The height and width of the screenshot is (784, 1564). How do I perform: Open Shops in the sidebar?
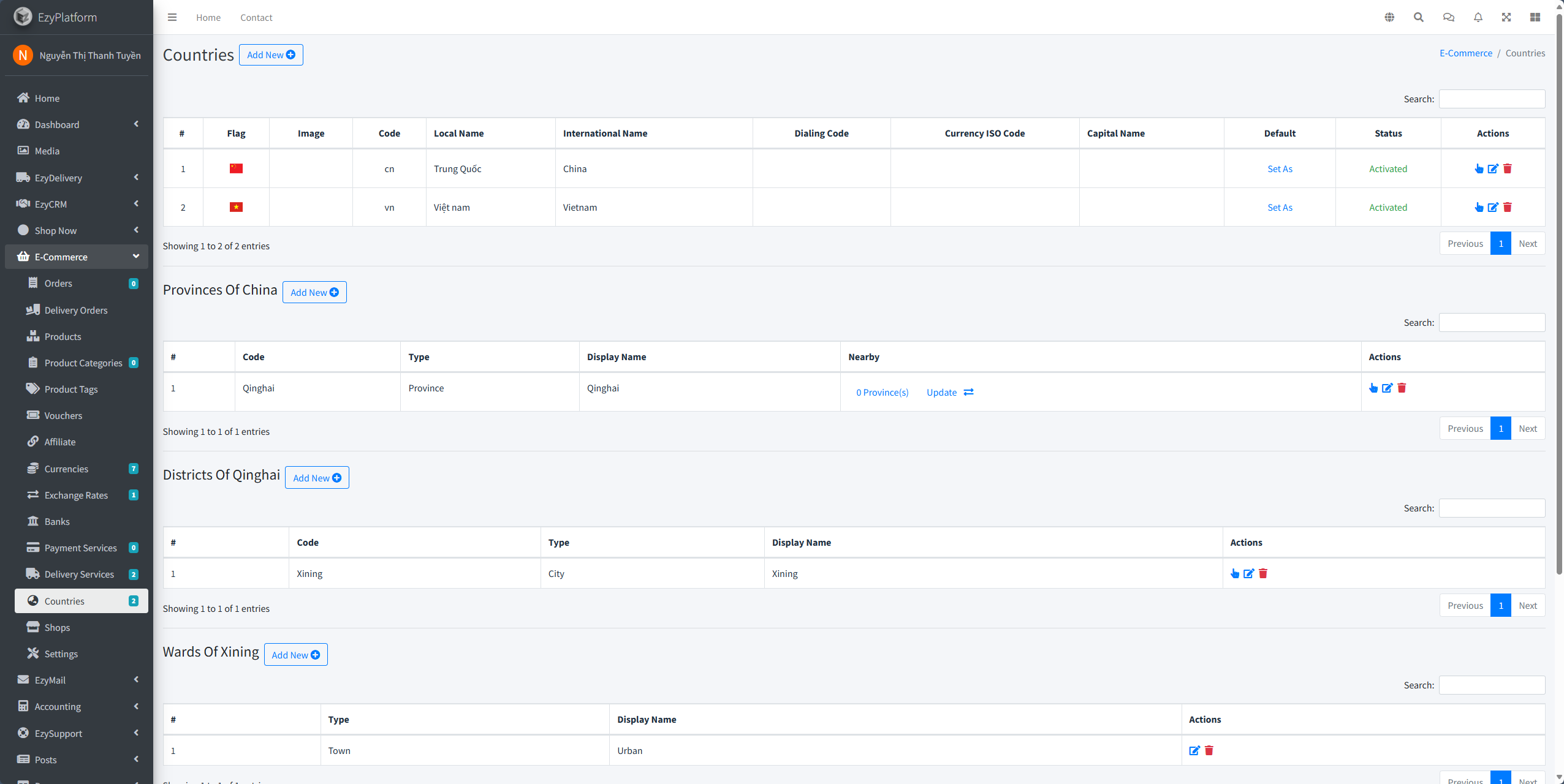(82, 627)
